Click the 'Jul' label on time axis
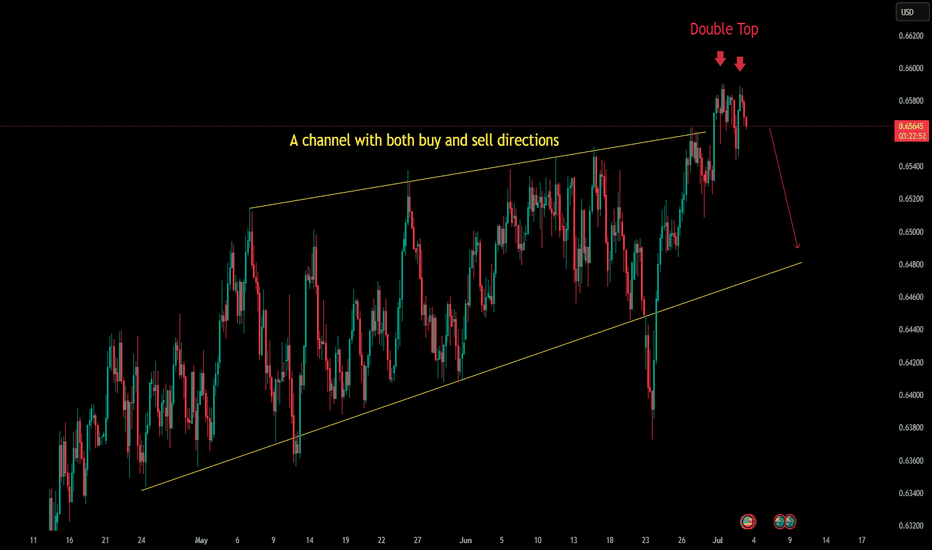This screenshot has width=932, height=550. point(717,540)
